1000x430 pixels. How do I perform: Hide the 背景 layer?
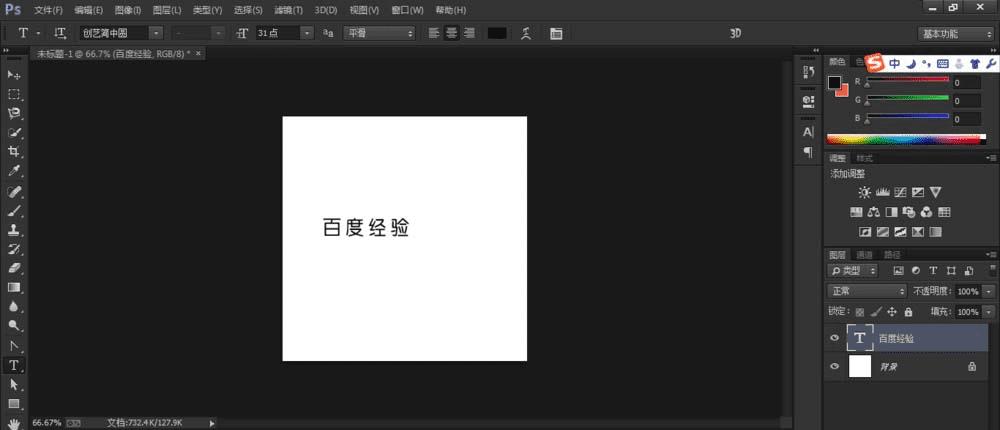835,367
